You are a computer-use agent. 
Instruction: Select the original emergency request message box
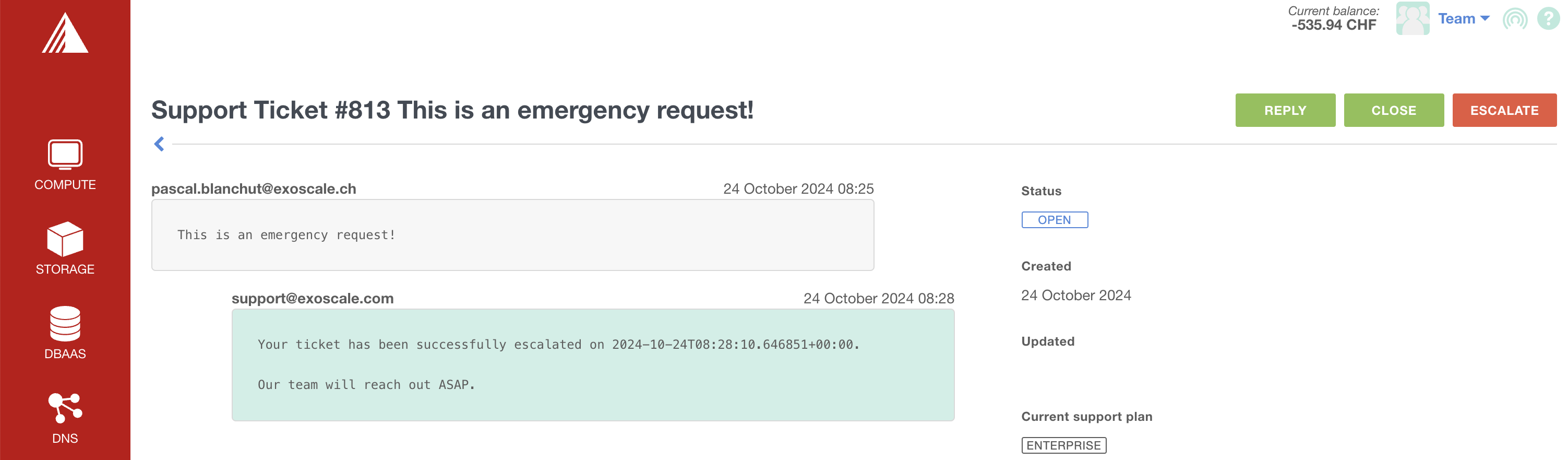click(x=512, y=235)
